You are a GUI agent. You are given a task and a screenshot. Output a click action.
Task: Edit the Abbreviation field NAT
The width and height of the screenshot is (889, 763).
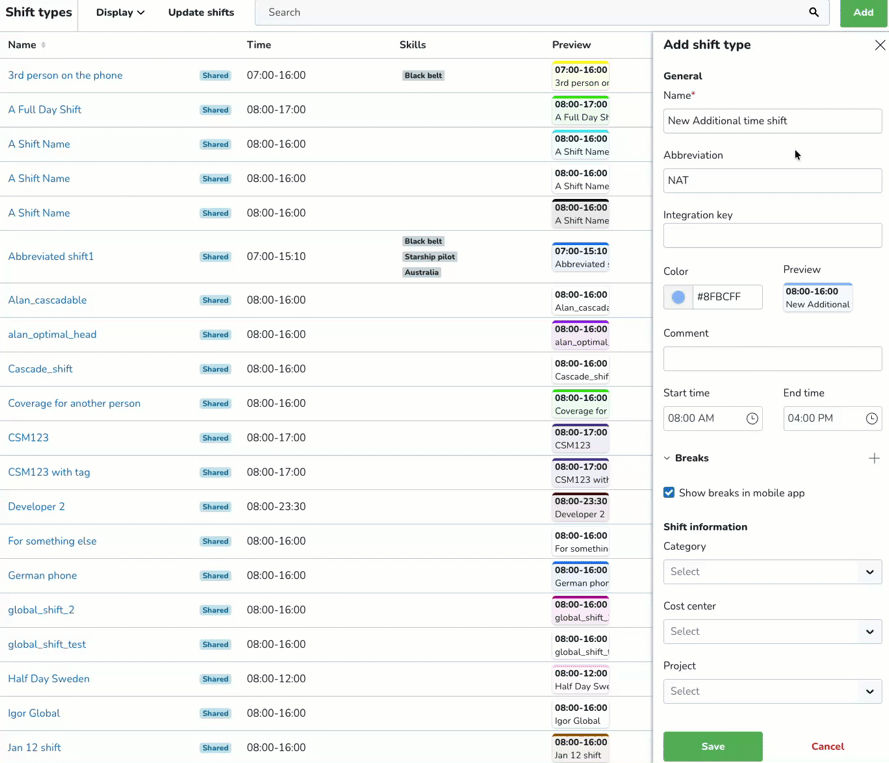pyautogui.click(x=772, y=180)
